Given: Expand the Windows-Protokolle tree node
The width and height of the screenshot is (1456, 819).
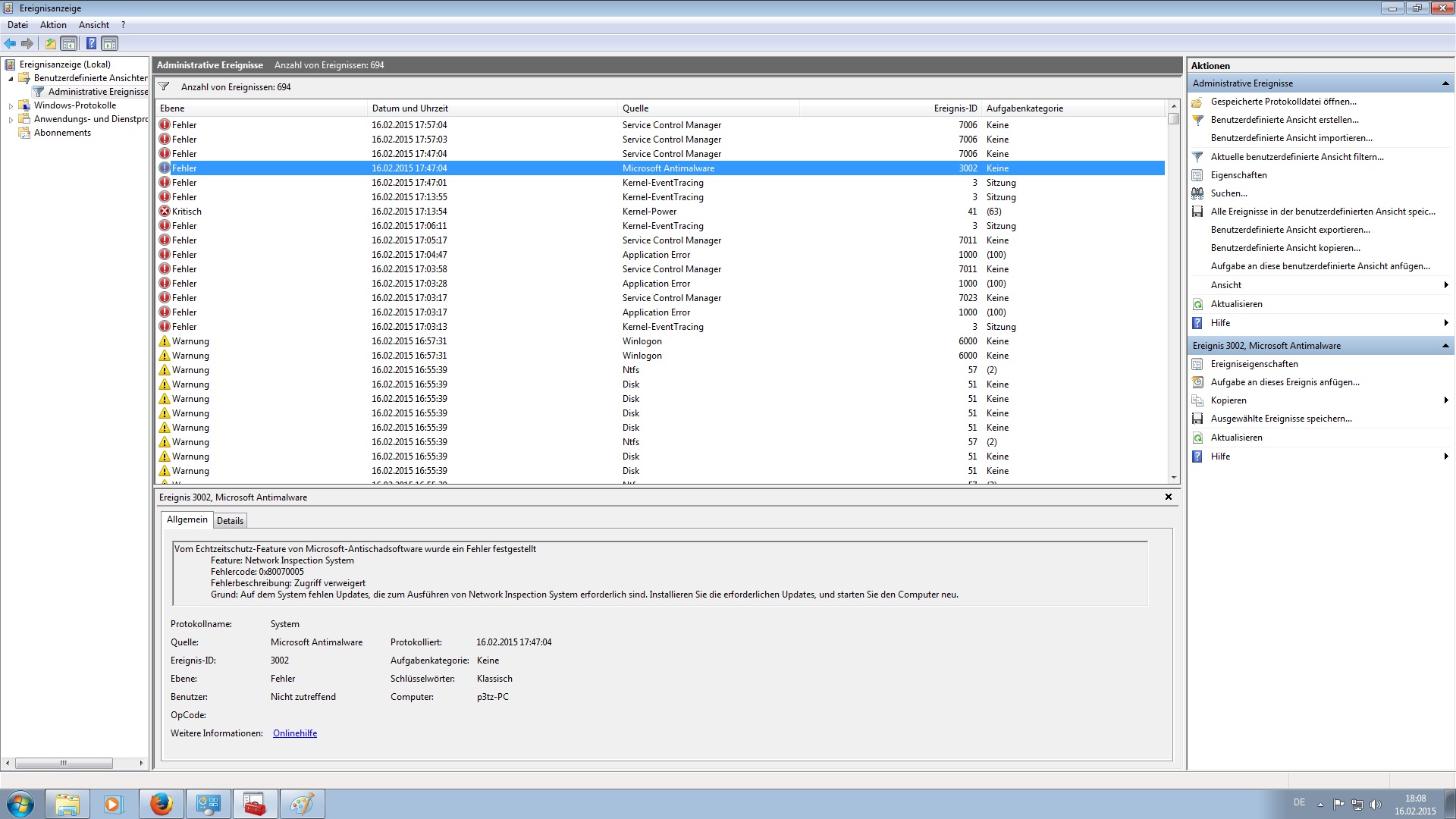Looking at the screenshot, I should 11,106.
